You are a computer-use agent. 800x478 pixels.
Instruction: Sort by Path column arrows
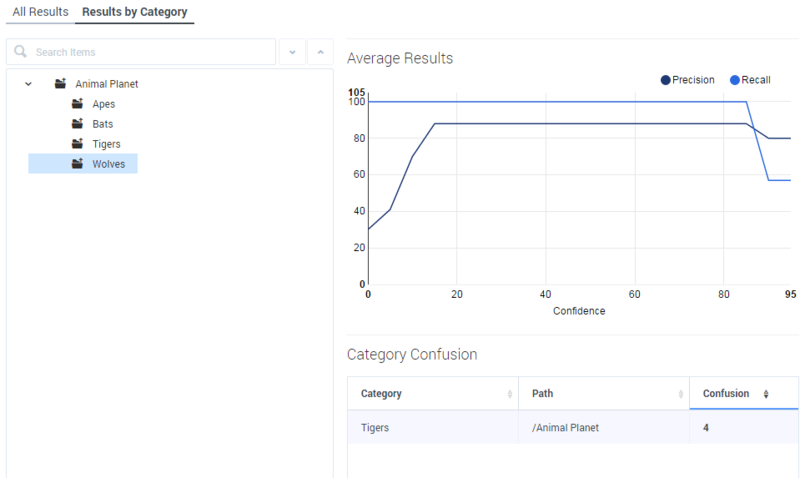pos(681,393)
